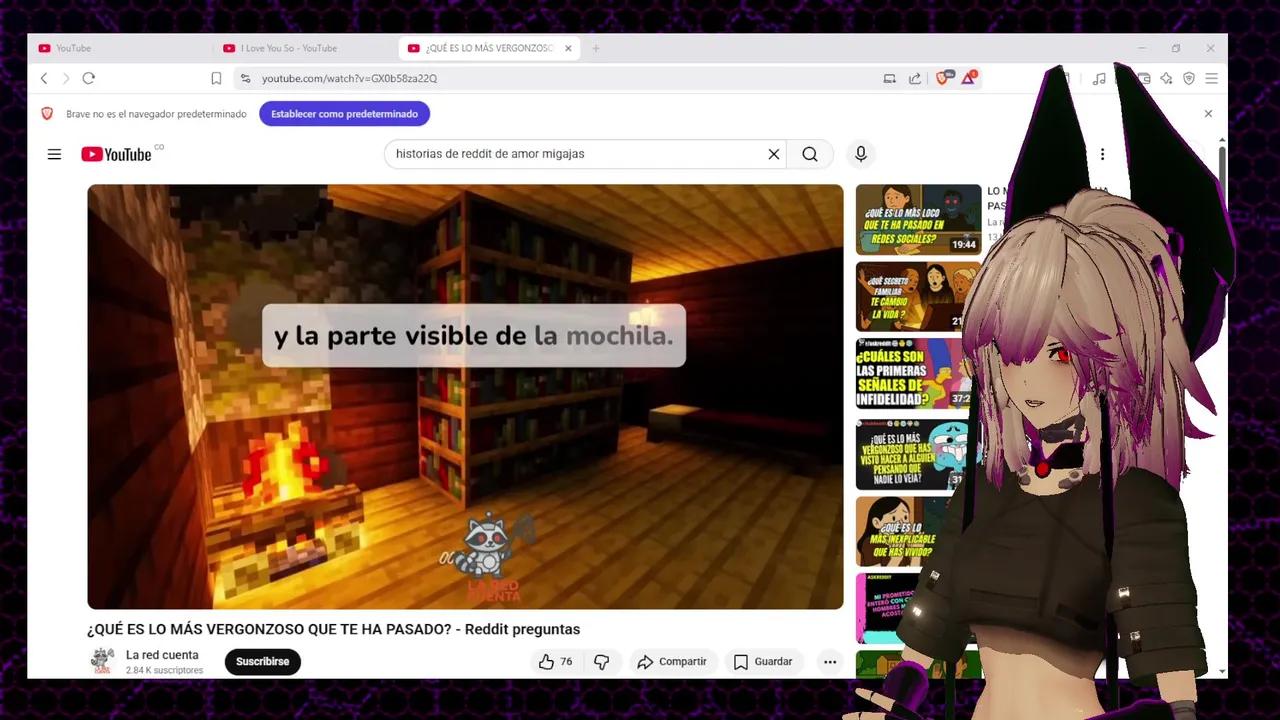Dislike the video with thumbs down

point(602,661)
